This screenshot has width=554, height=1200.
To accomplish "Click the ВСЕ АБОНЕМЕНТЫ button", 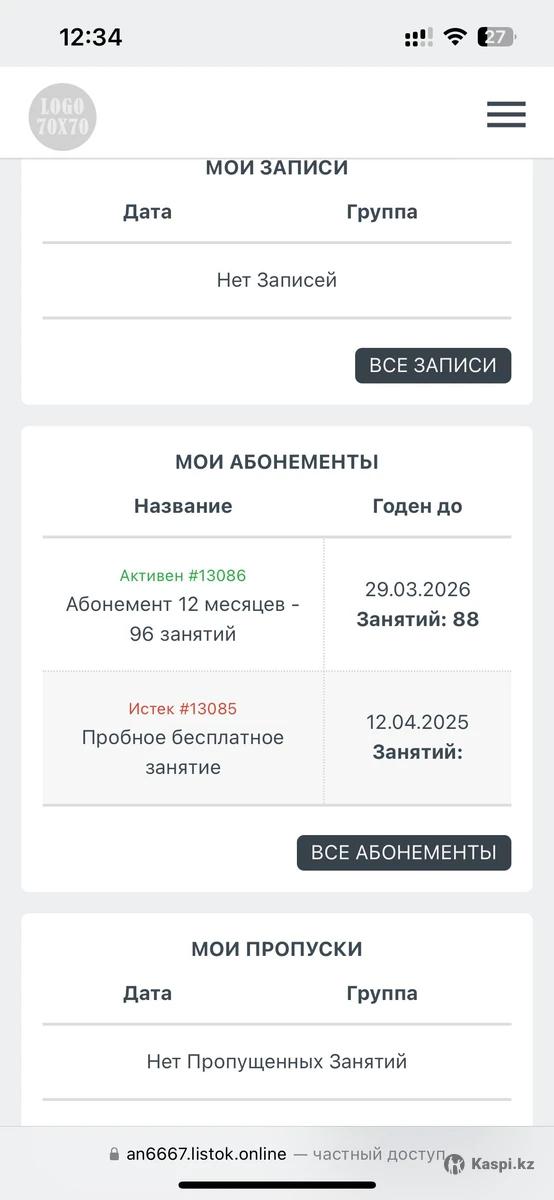I will tap(404, 853).
